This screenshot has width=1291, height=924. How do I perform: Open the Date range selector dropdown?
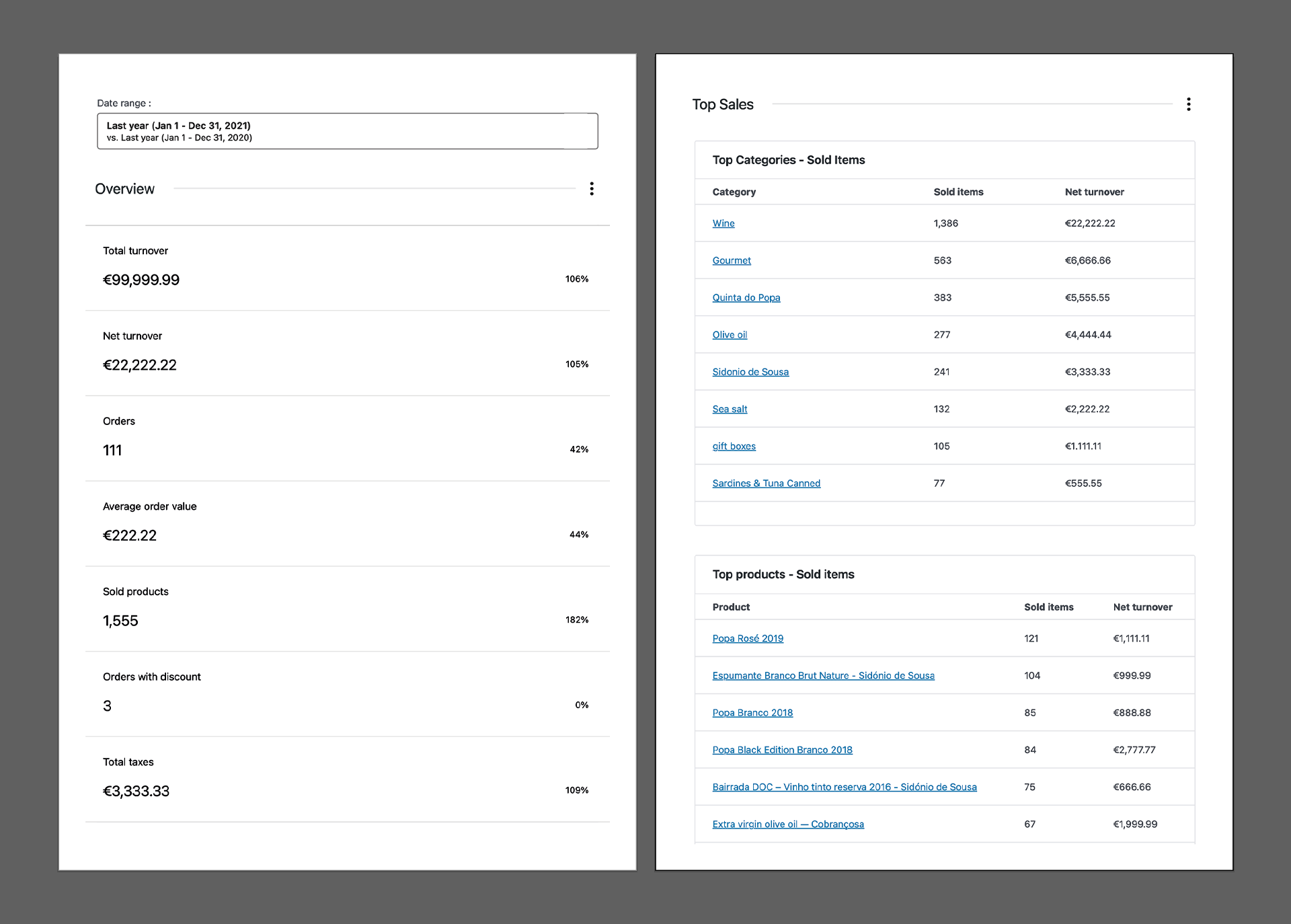tap(347, 131)
